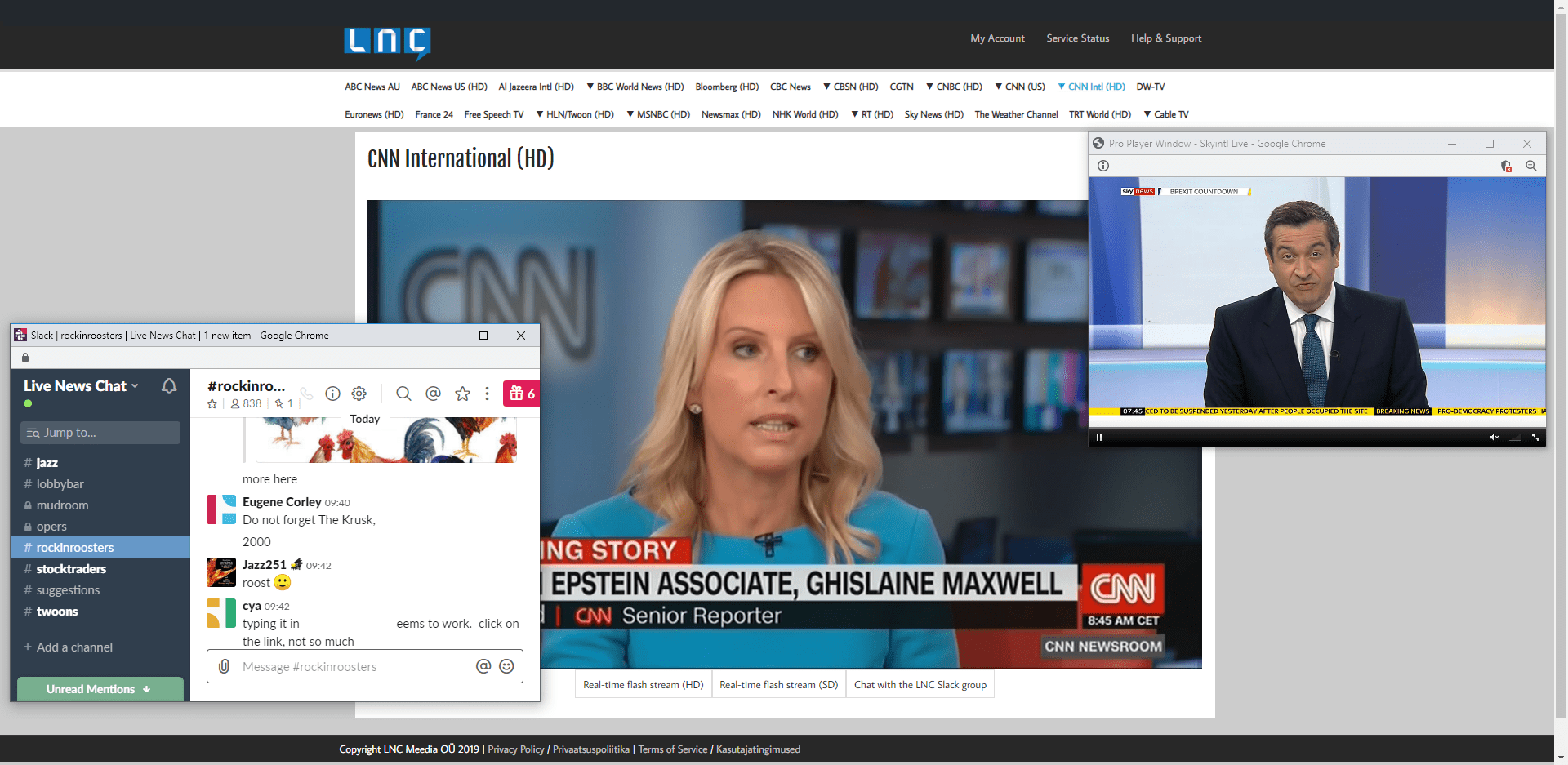The width and height of the screenshot is (1568, 765).
Task: Open the My Account menu item
Action: click(997, 38)
